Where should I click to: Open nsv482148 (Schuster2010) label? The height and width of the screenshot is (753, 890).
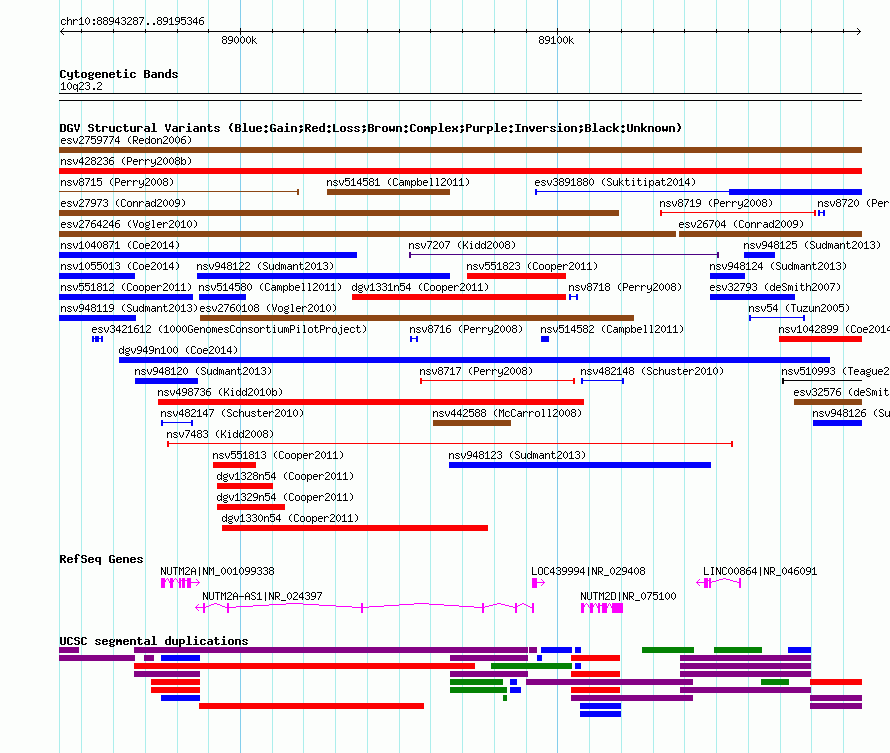pos(652,371)
